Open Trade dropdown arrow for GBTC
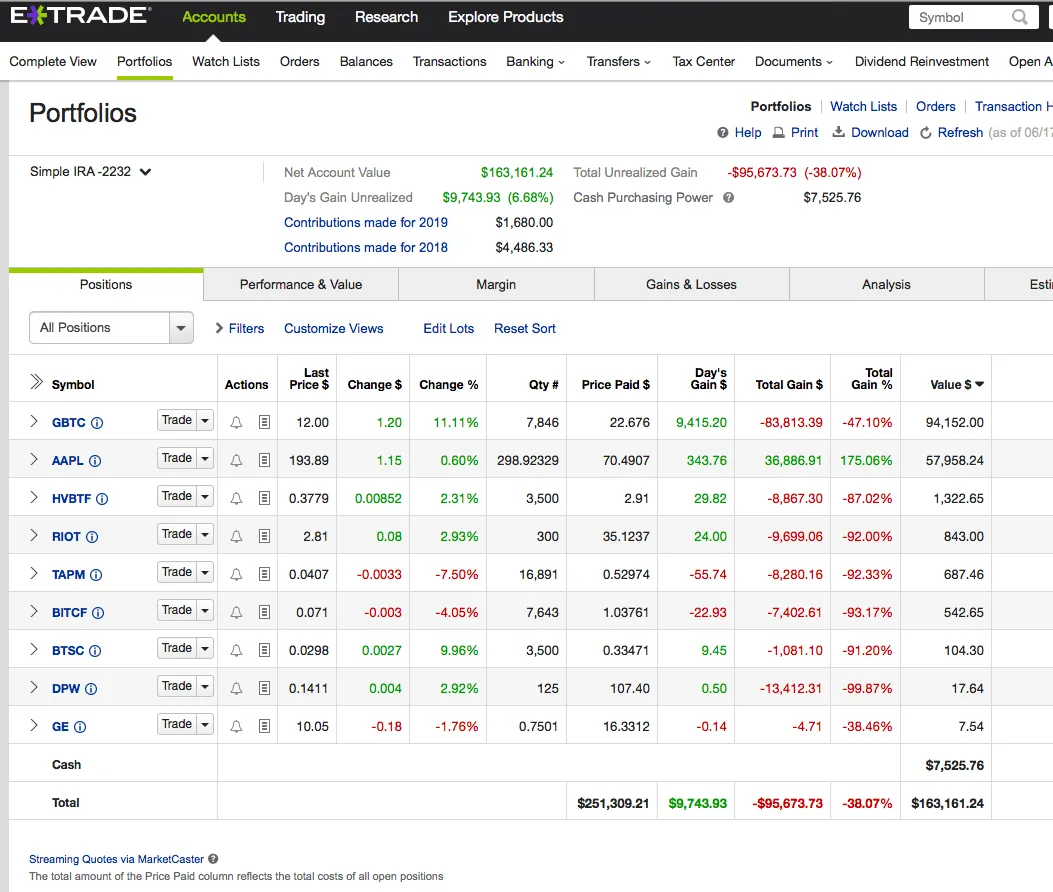The width and height of the screenshot is (1053, 892). click(x=205, y=420)
